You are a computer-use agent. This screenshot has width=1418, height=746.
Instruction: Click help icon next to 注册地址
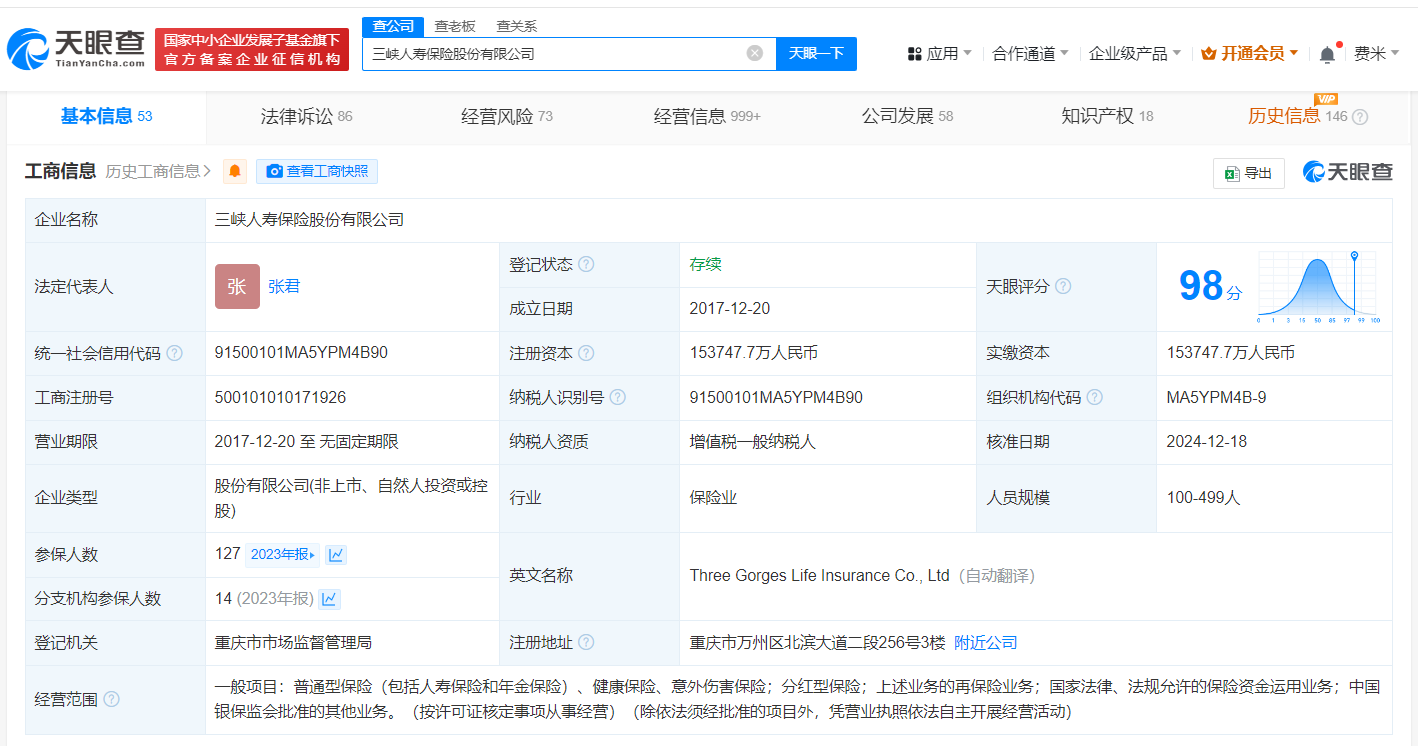[x=586, y=642]
